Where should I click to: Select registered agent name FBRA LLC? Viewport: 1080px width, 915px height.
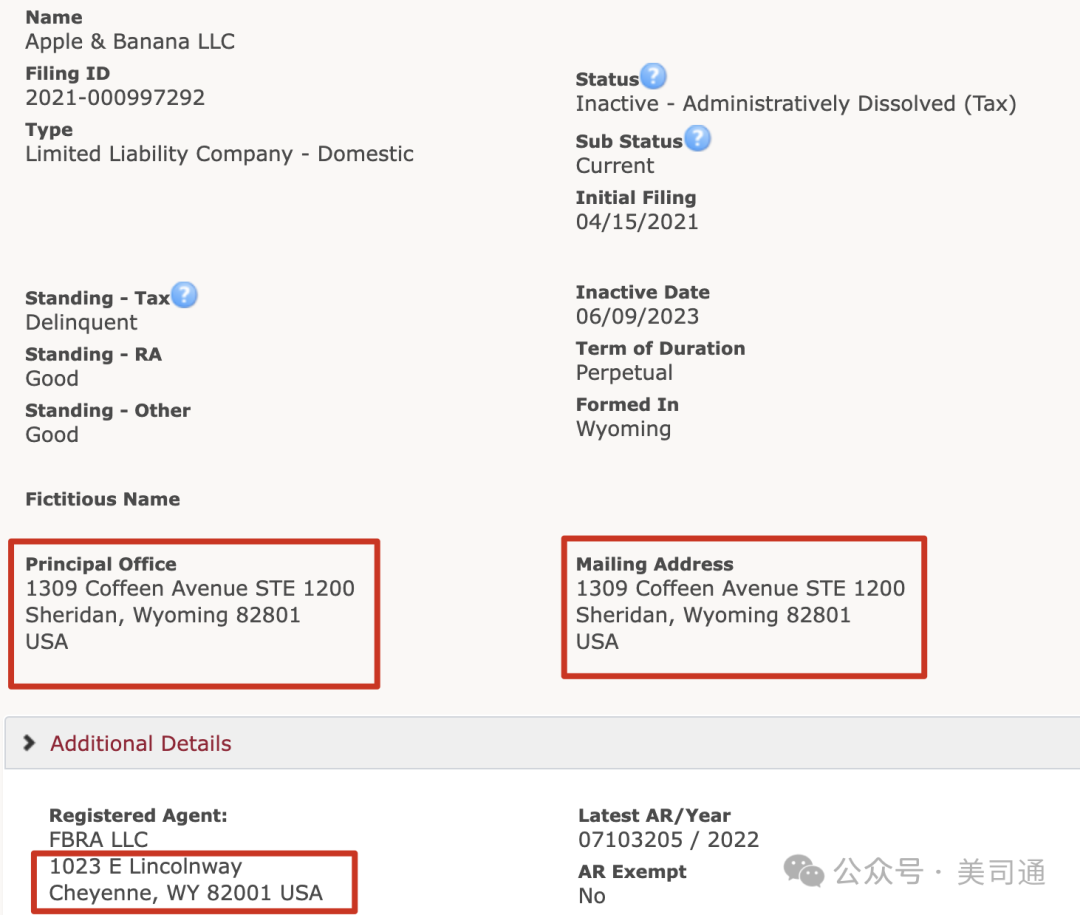click(x=98, y=840)
